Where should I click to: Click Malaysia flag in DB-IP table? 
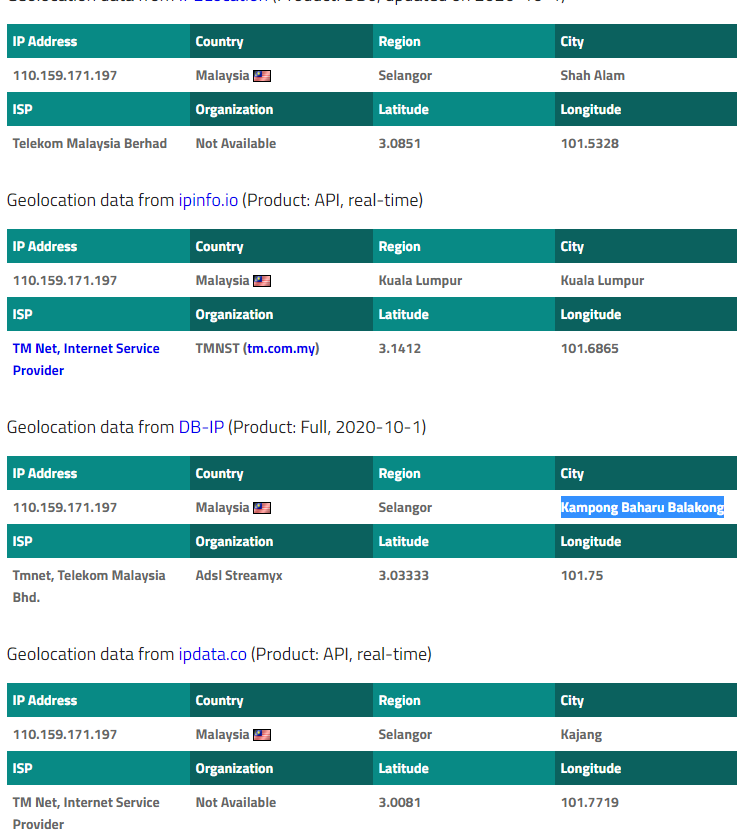262,508
